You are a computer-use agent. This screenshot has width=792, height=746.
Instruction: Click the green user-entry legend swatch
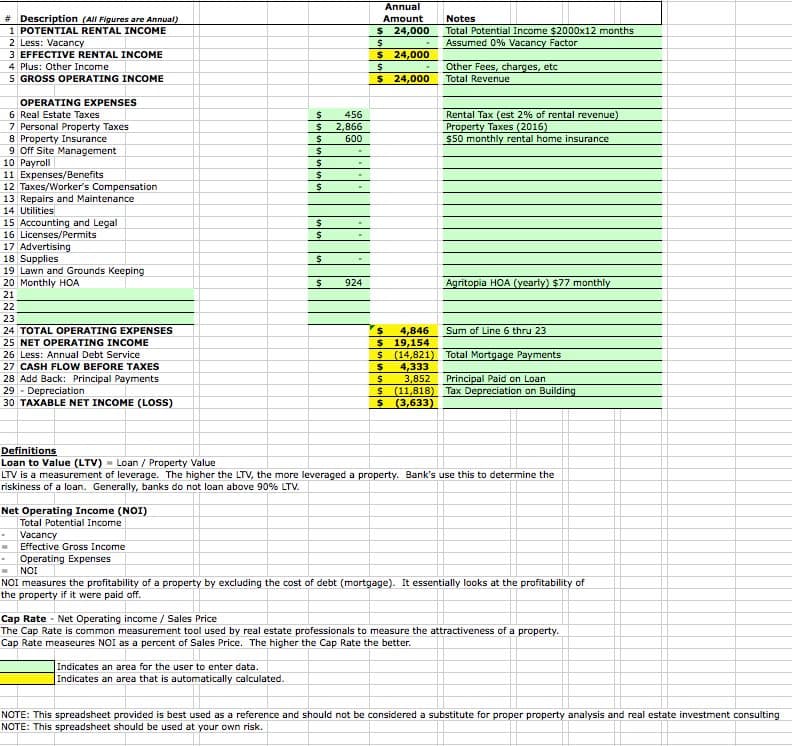coord(27,667)
